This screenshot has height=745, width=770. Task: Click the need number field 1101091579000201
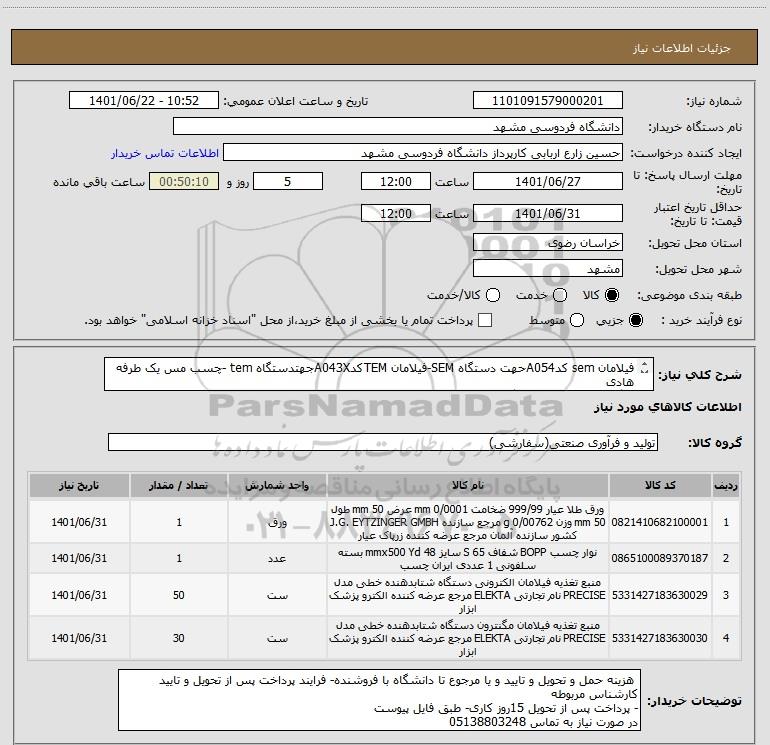pos(548,101)
